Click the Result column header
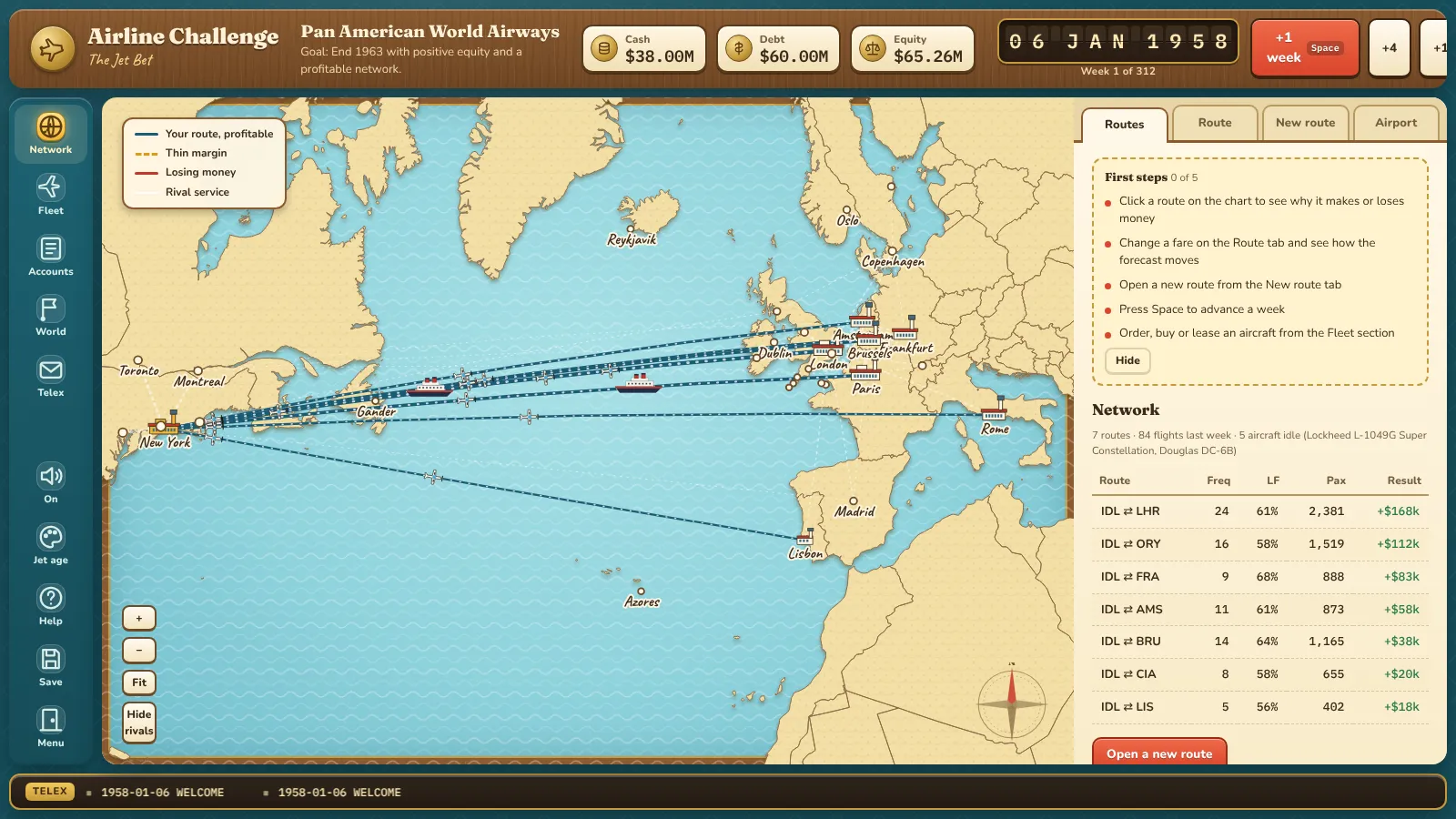This screenshot has width=1456, height=819. click(x=1403, y=480)
